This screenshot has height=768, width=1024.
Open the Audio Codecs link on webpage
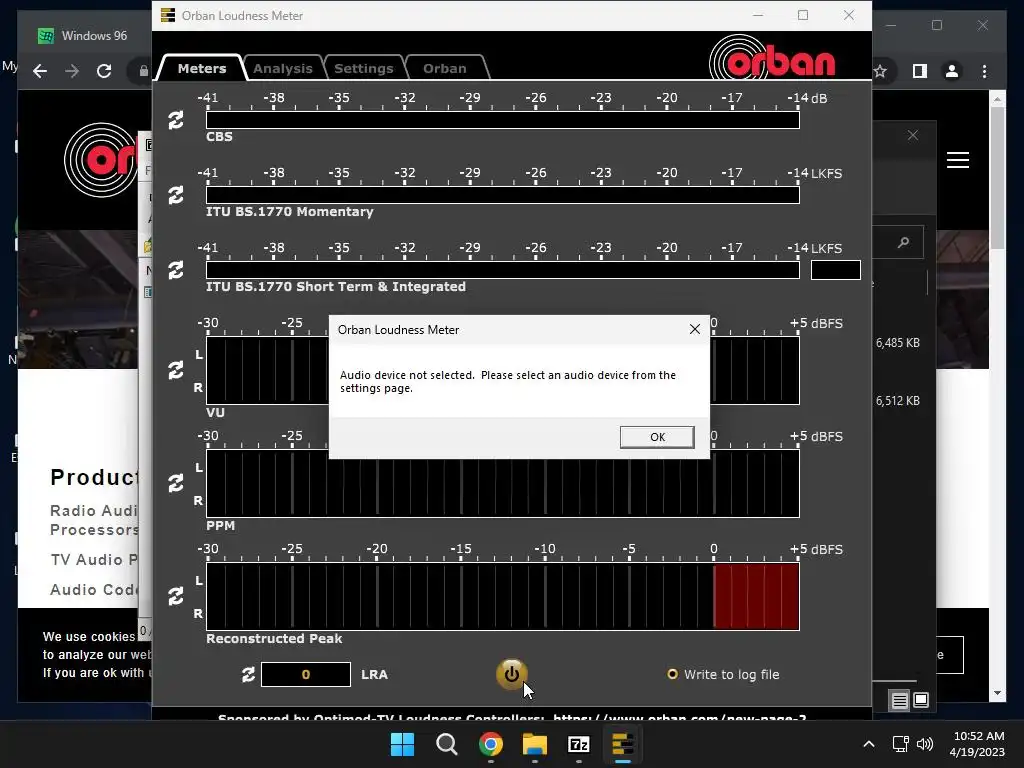coord(95,590)
